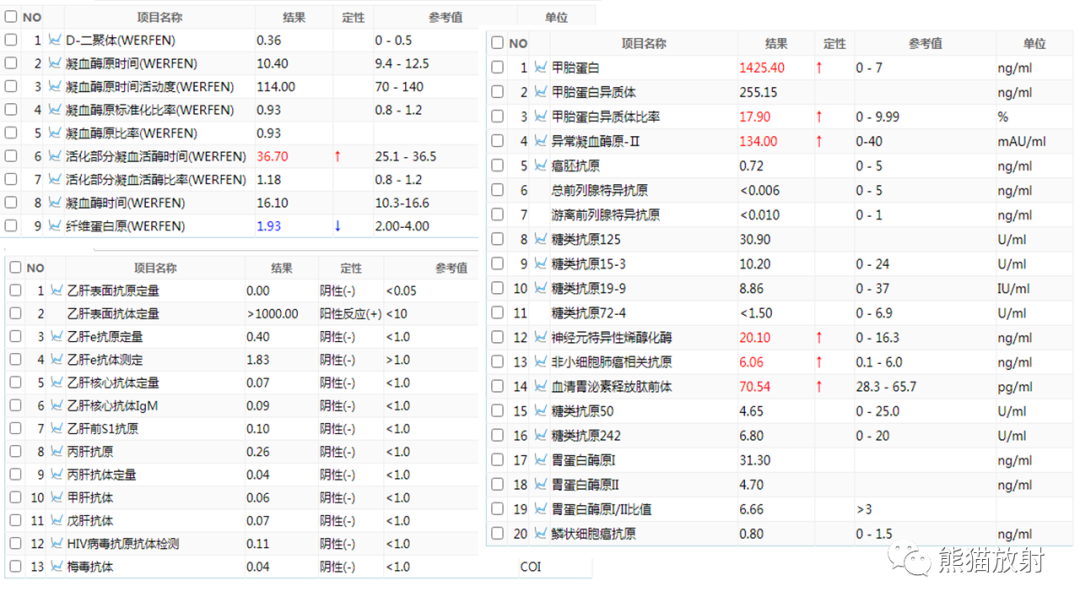Check the box for 凝血酶原时间(WERFEN) row

(11, 63)
